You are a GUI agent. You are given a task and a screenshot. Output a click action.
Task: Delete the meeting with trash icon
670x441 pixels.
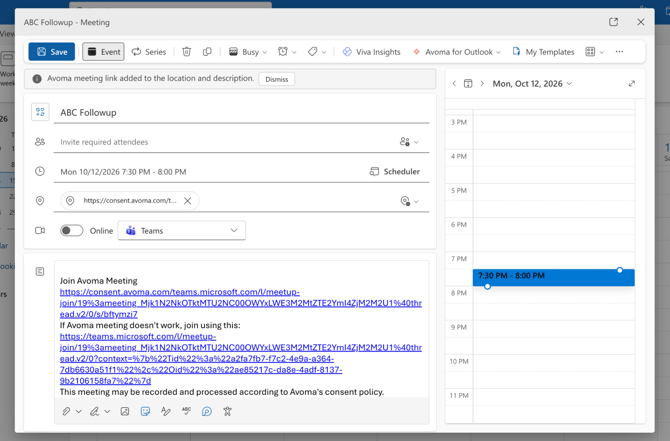click(186, 52)
